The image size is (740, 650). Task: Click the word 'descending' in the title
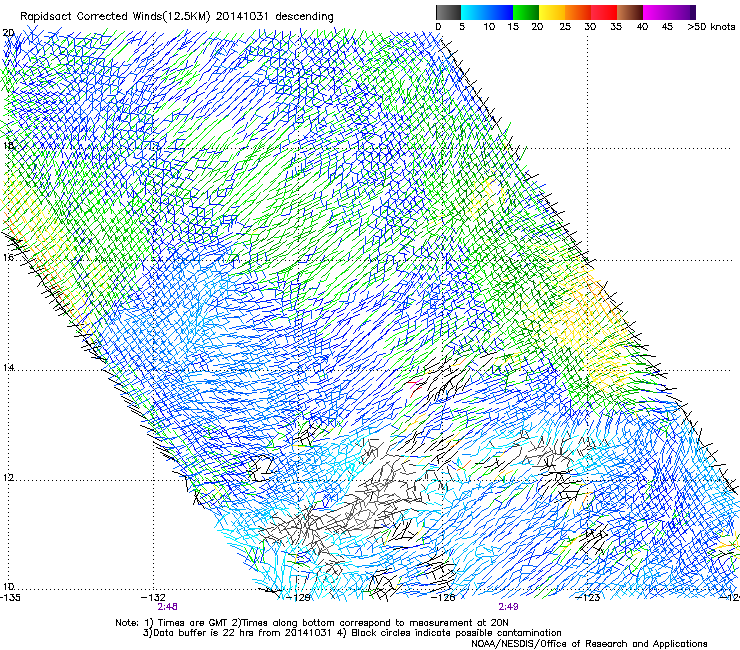click(x=304, y=17)
